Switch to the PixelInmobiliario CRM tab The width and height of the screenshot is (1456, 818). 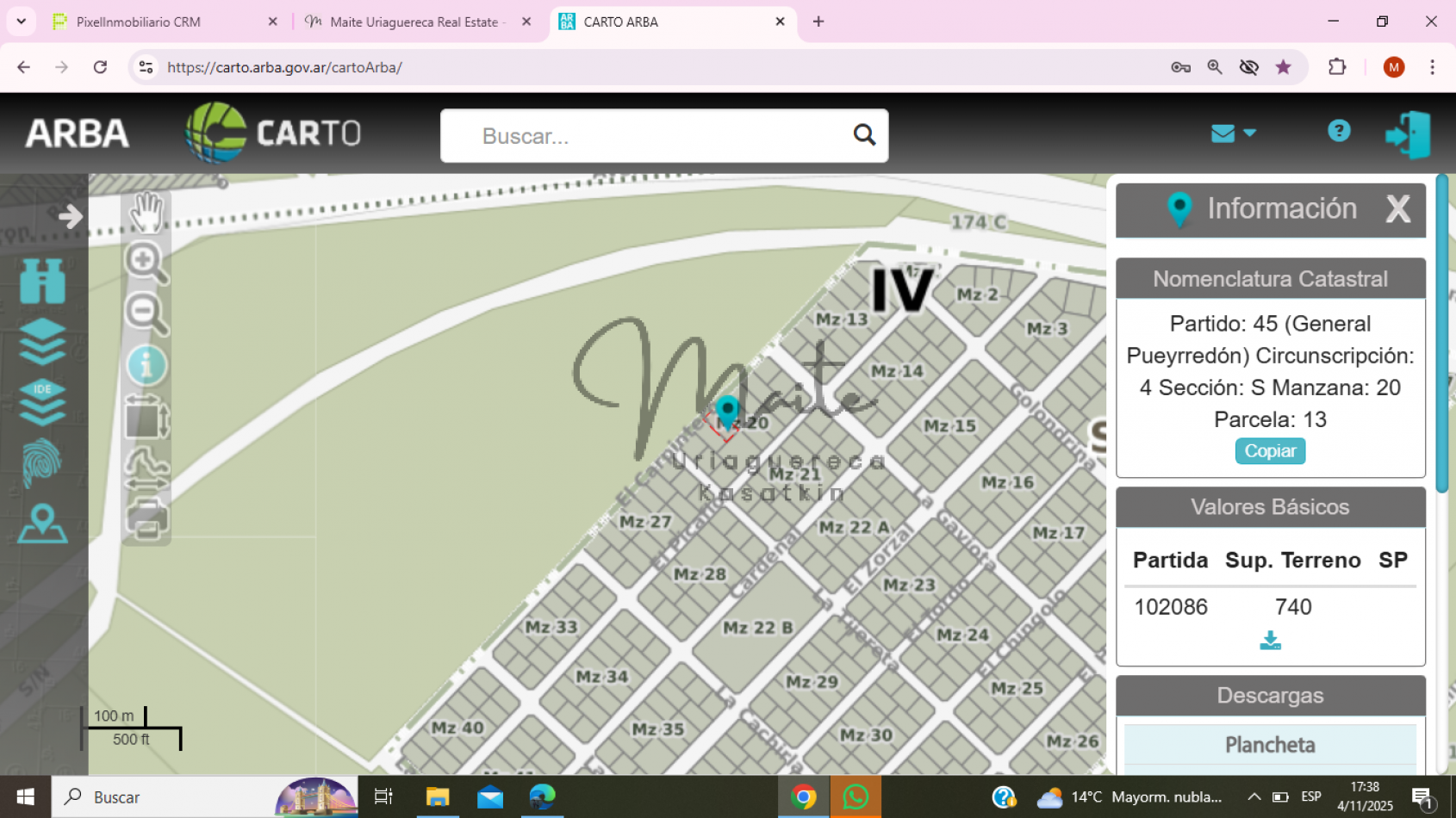(x=138, y=22)
